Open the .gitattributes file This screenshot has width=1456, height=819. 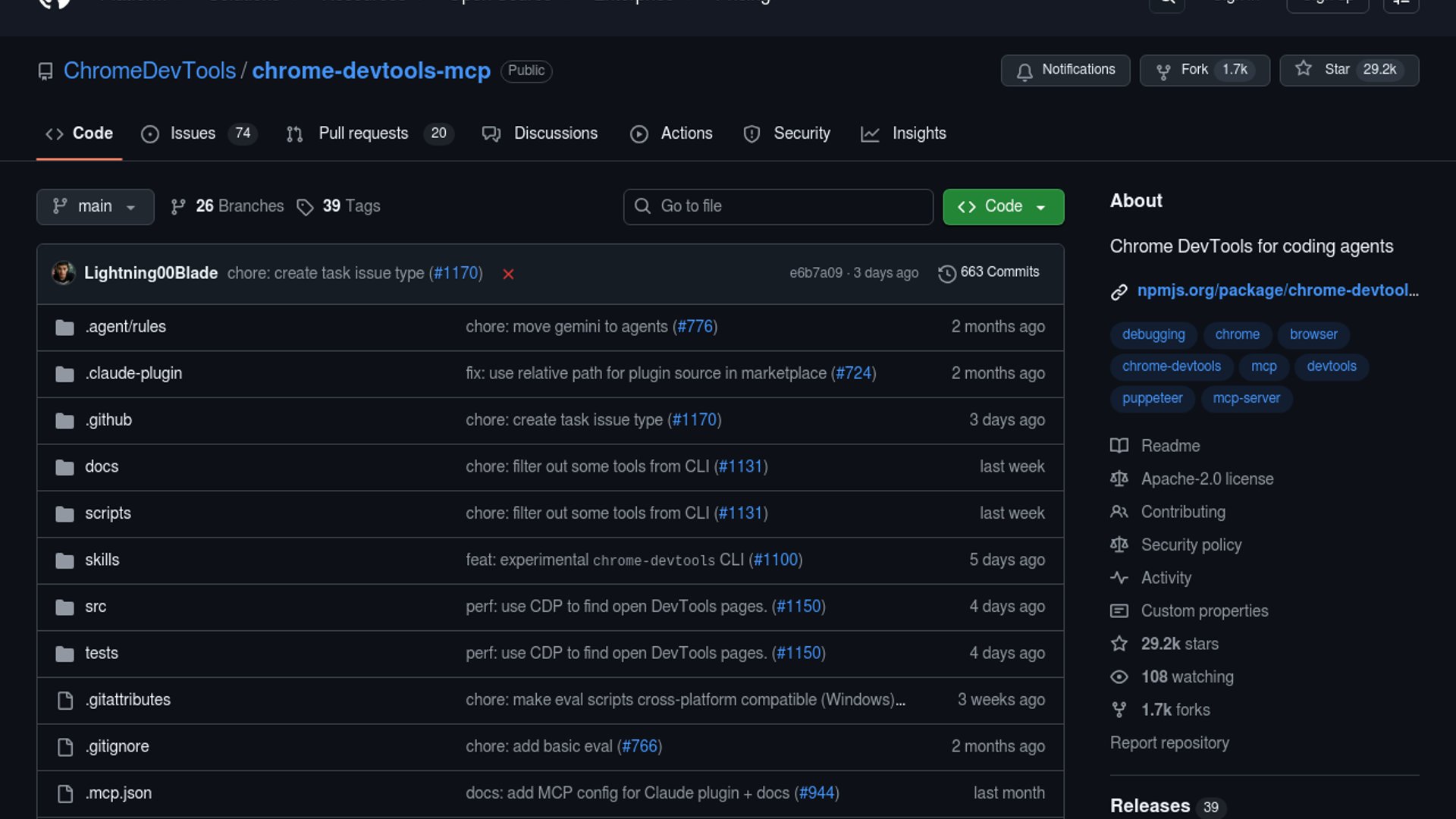[127, 700]
